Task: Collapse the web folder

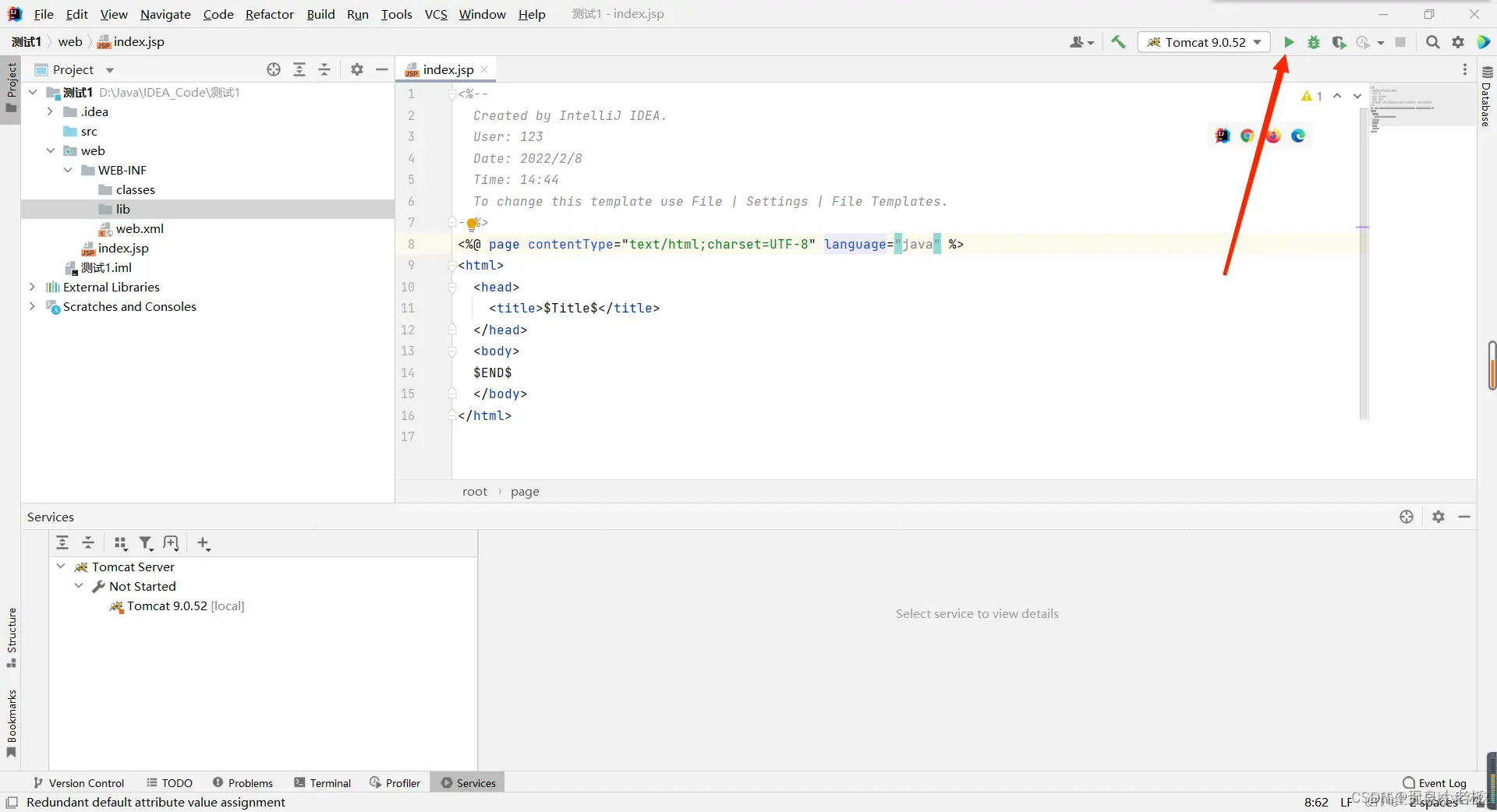Action: (x=50, y=150)
